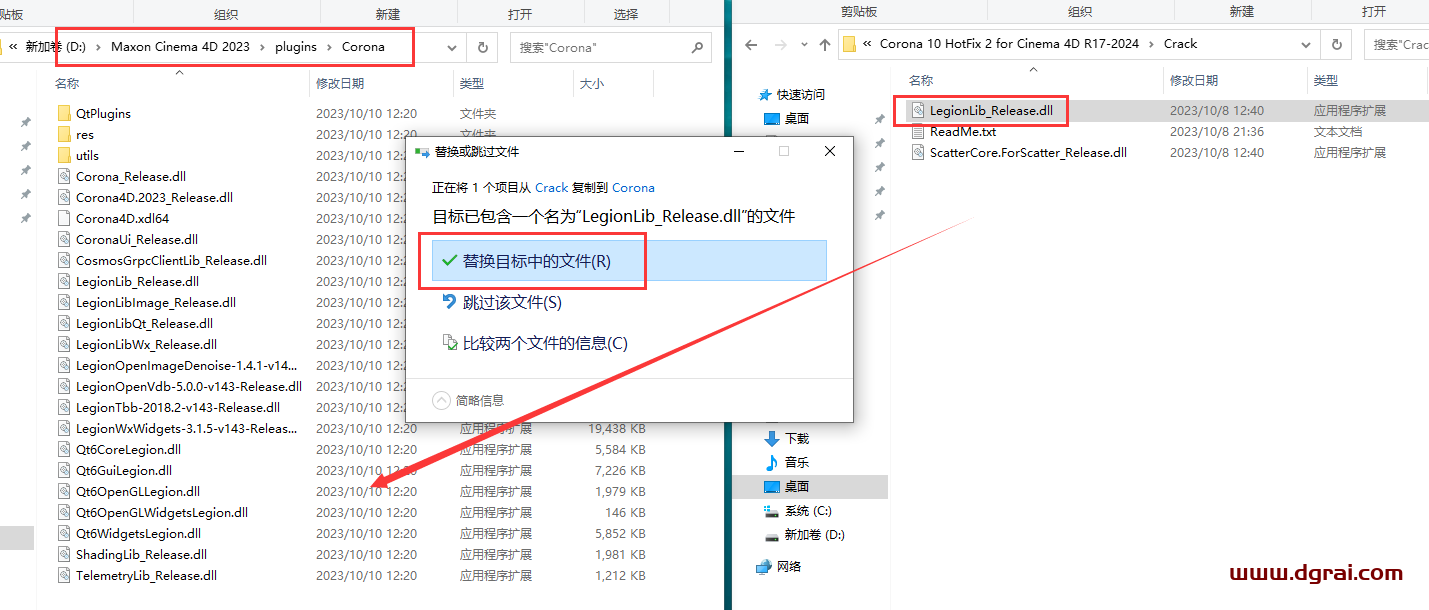The width and height of the screenshot is (1429, 610).
Task: Select Qt6CoreLegion.dll file icon
Action: tap(64, 449)
